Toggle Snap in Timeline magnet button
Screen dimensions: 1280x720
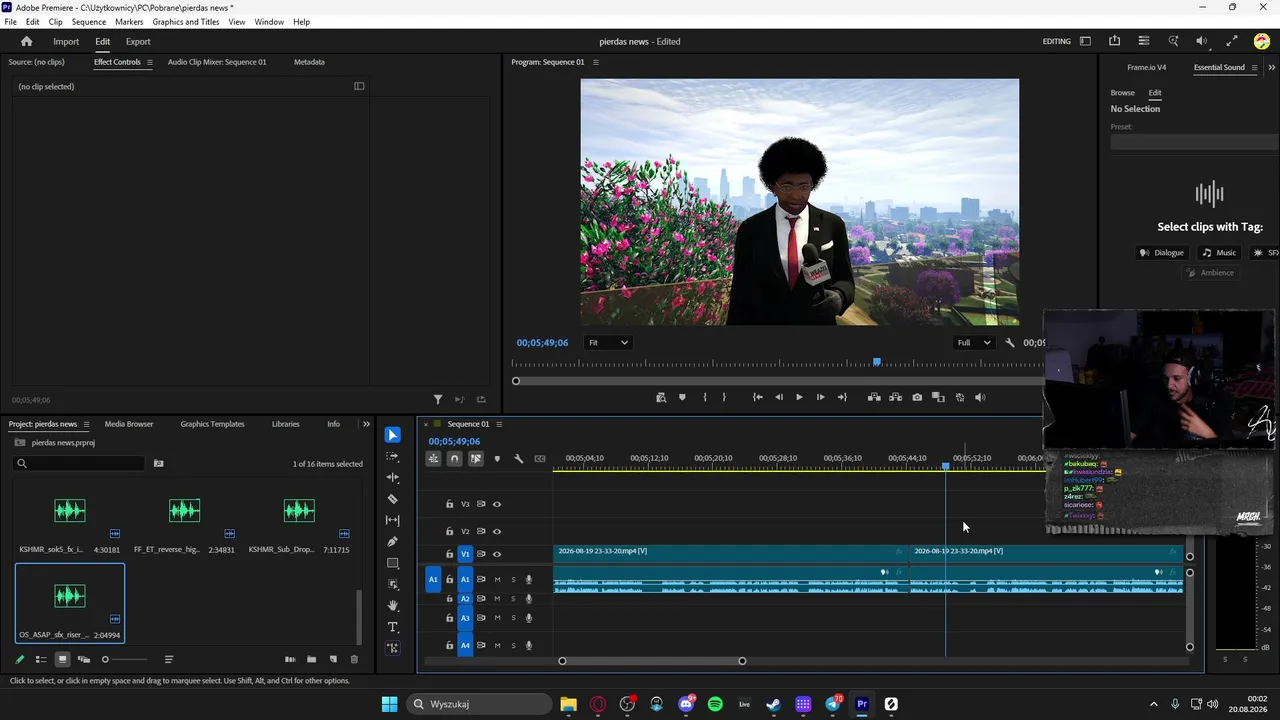coord(454,459)
